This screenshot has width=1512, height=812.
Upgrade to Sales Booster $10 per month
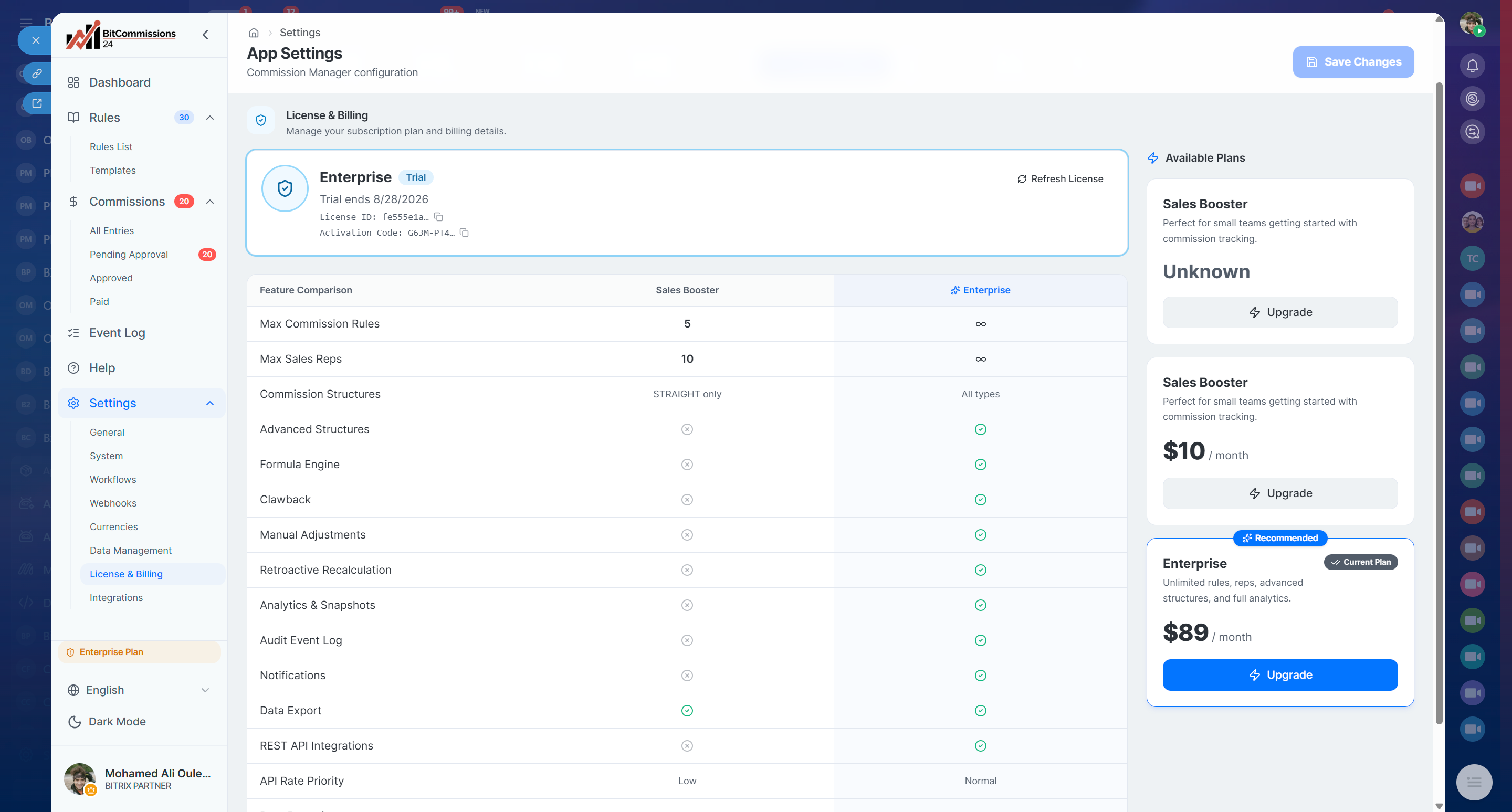[1280, 493]
